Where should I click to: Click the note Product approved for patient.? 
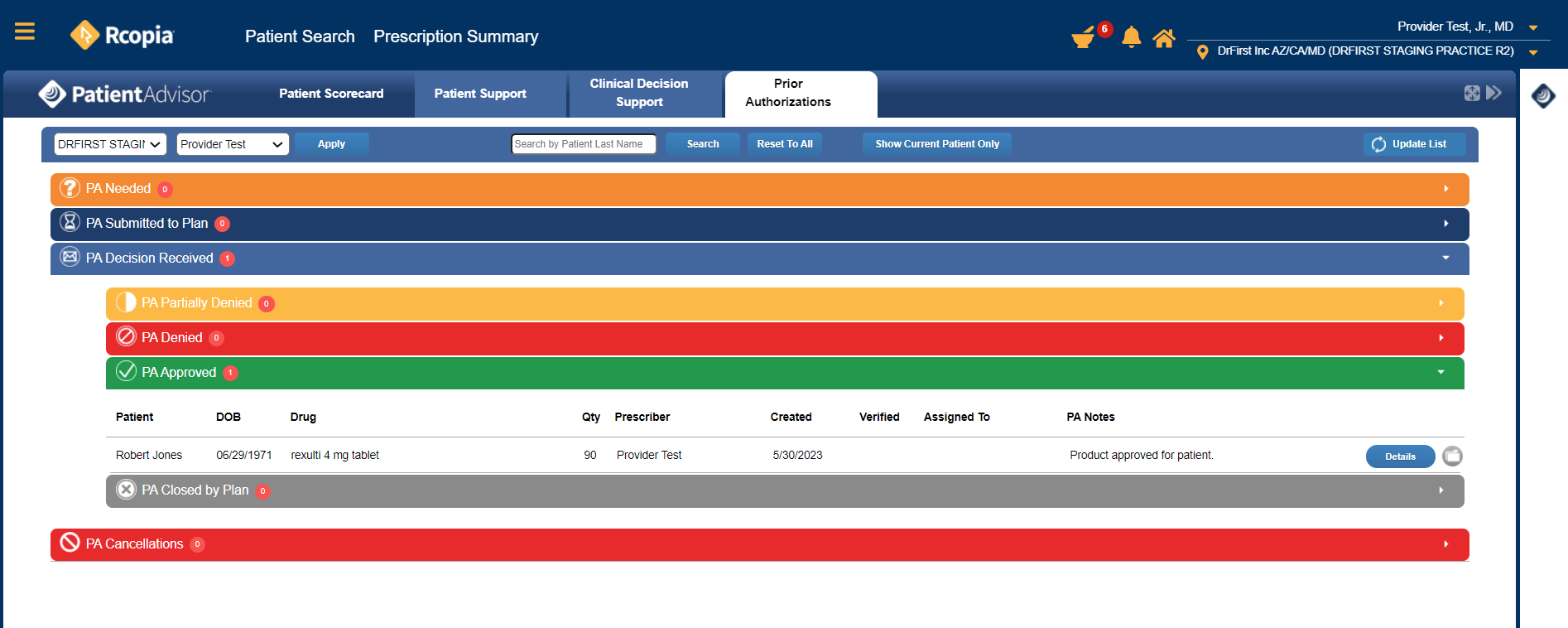pyautogui.click(x=1142, y=455)
